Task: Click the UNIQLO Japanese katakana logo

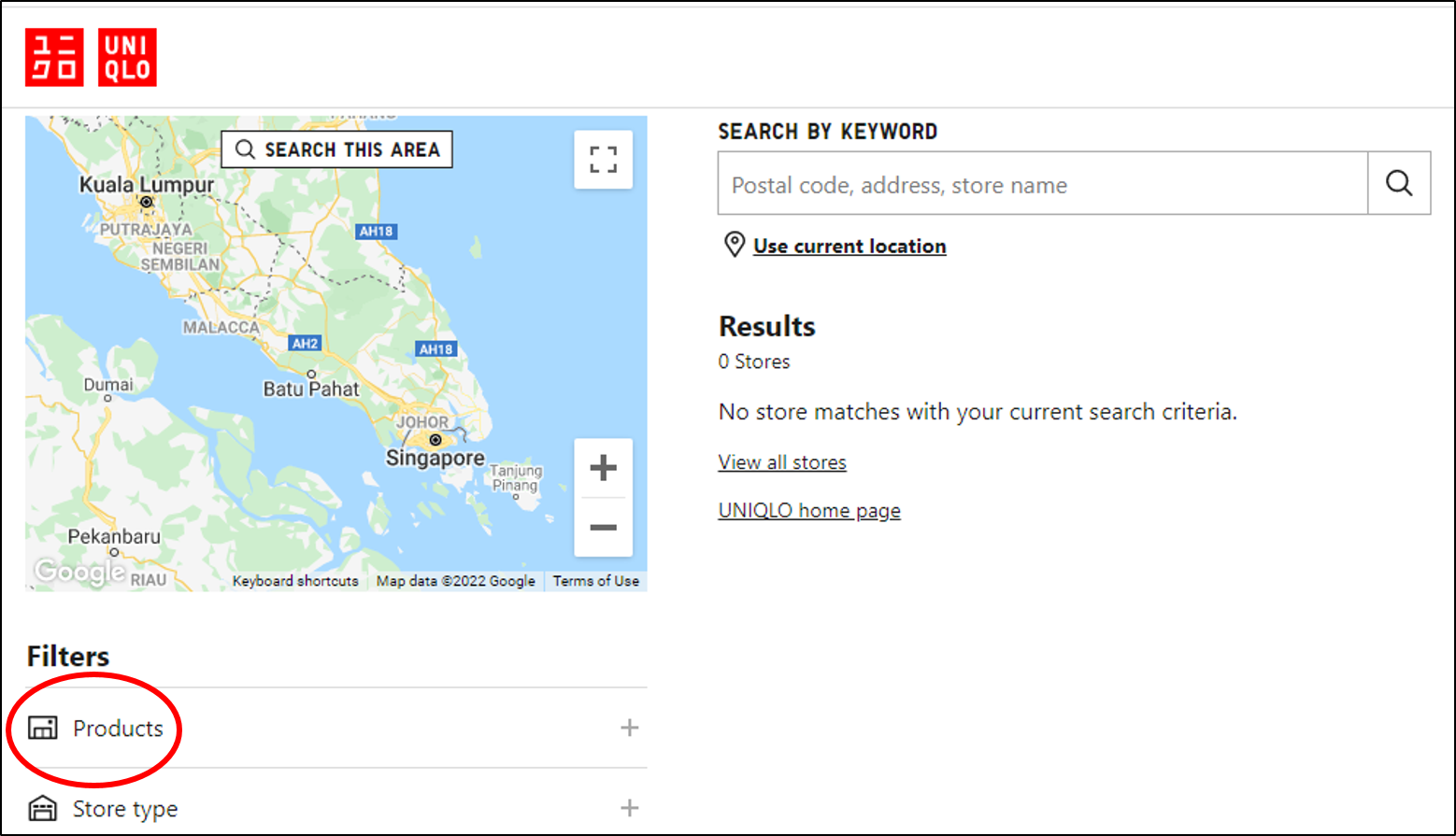Action: [x=54, y=57]
